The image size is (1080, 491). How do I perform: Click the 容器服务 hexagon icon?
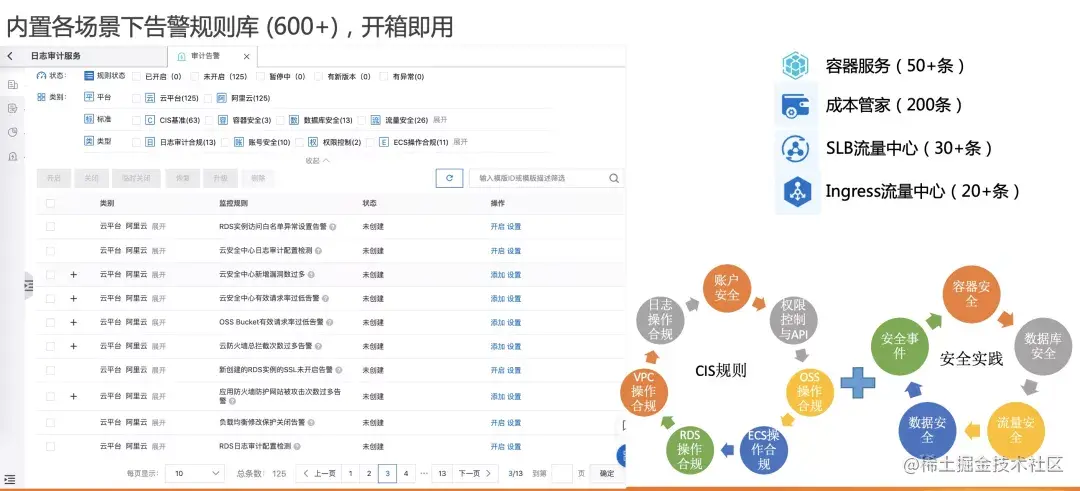(797, 65)
